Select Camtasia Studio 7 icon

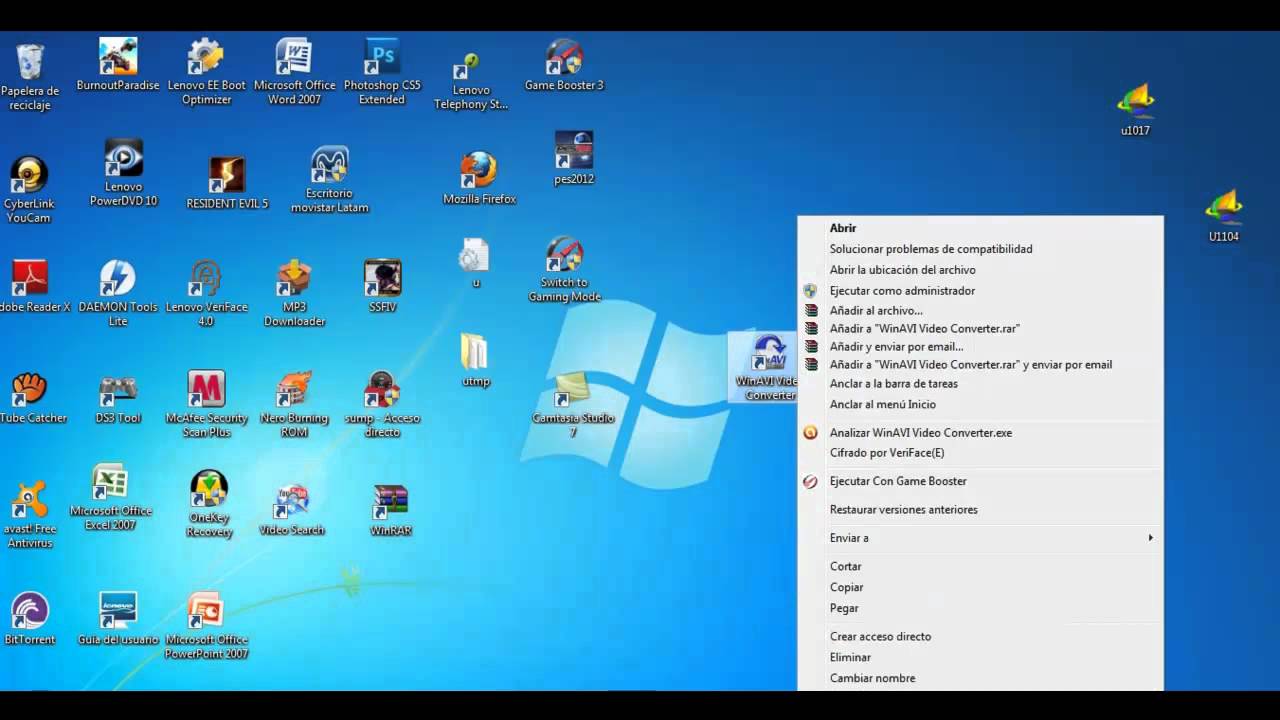click(x=573, y=404)
